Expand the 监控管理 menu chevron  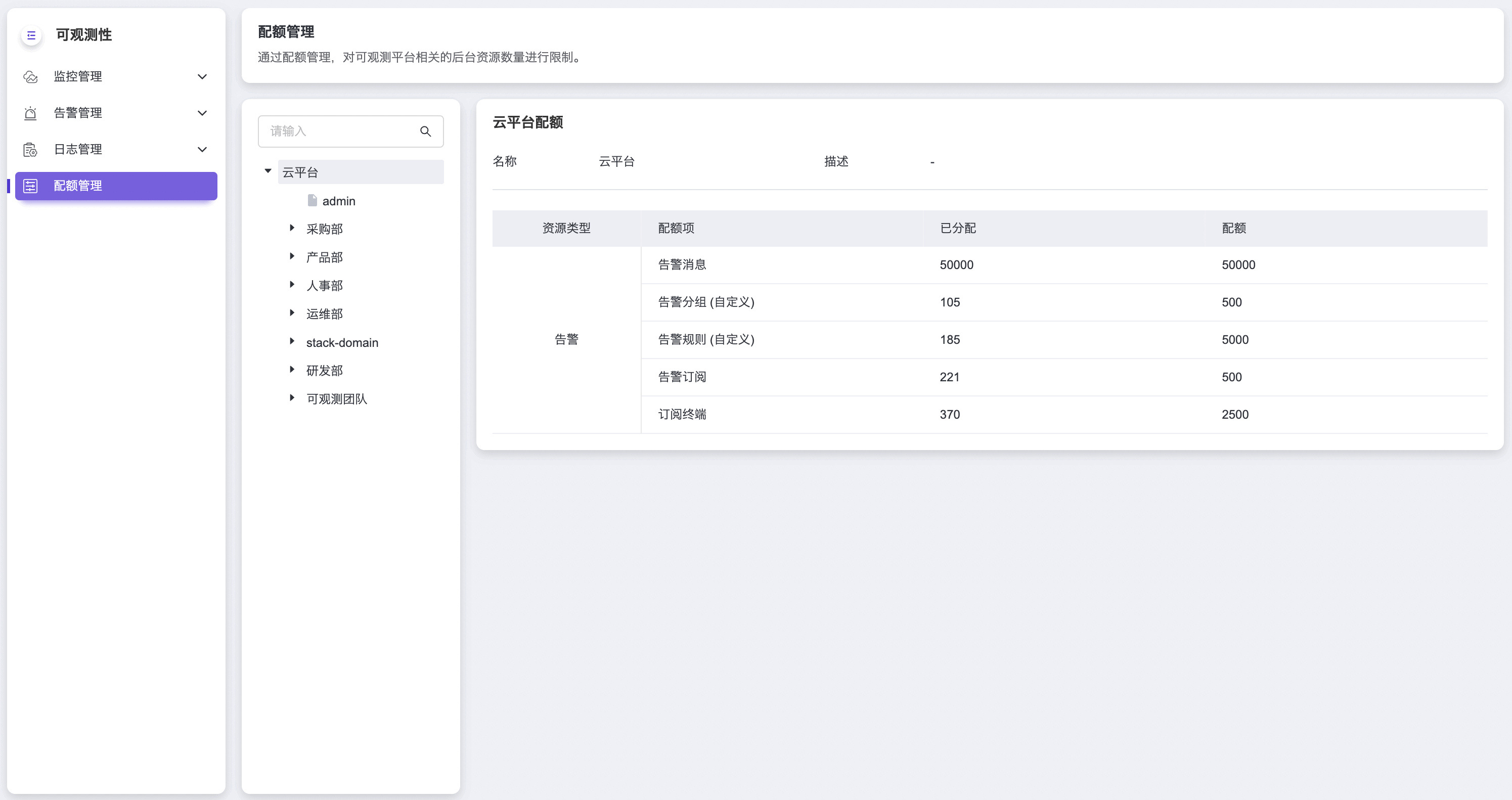click(202, 77)
